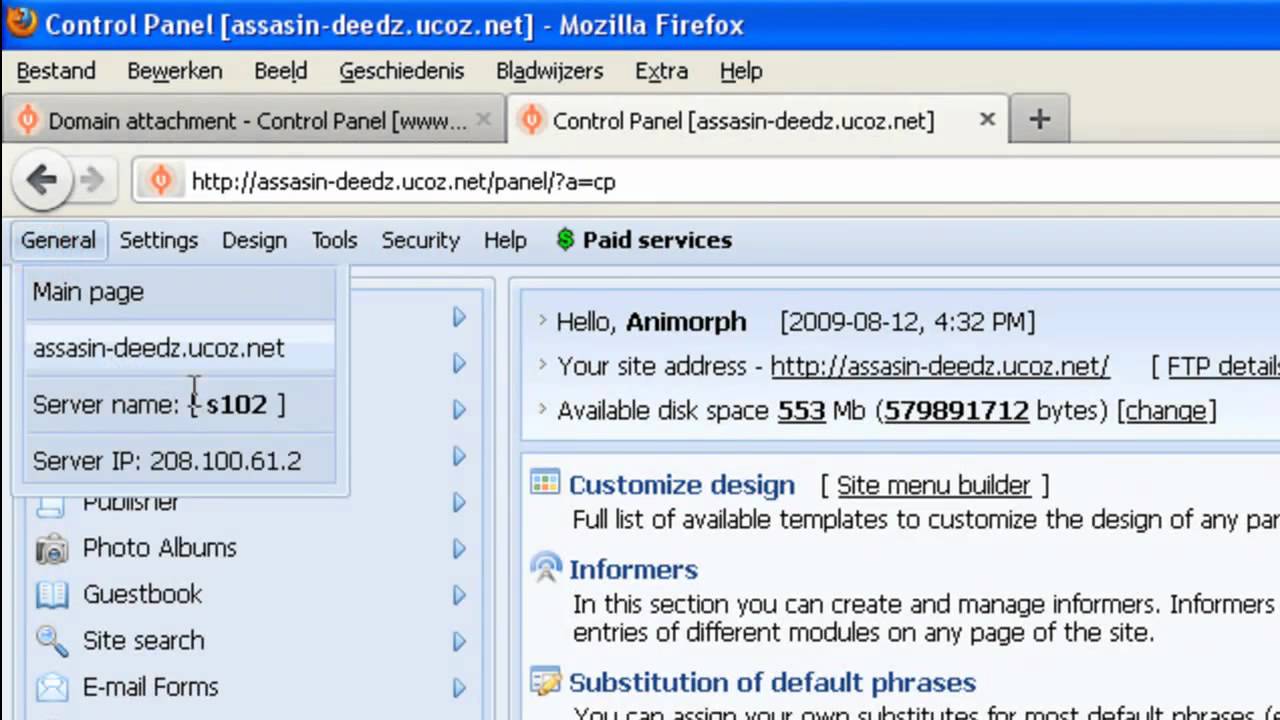Expand arrow next to Photo Albums
The width and height of the screenshot is (1280, 720).
click(459, 548)
